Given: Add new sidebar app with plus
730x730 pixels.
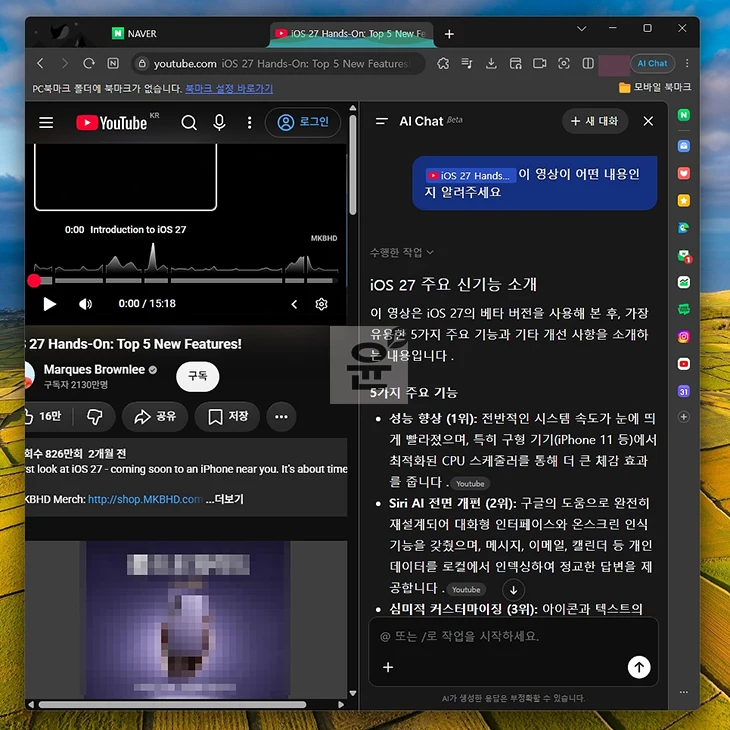Looking at the screenshot, I should (683, 417).
